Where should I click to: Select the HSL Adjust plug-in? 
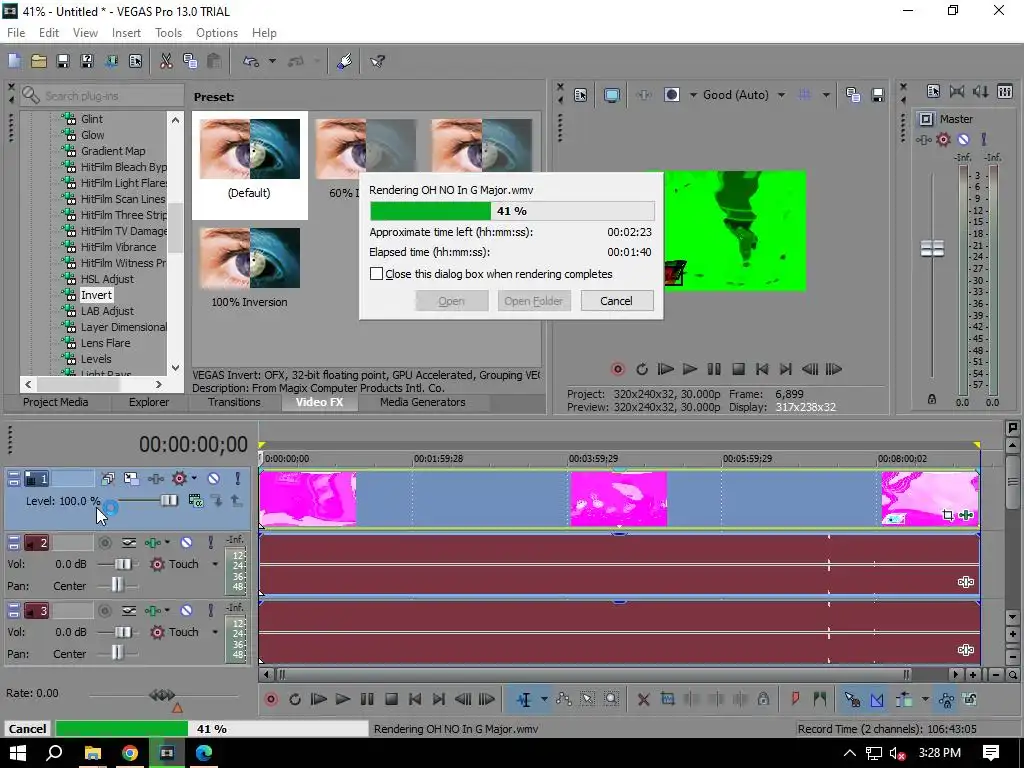[107, 279]
